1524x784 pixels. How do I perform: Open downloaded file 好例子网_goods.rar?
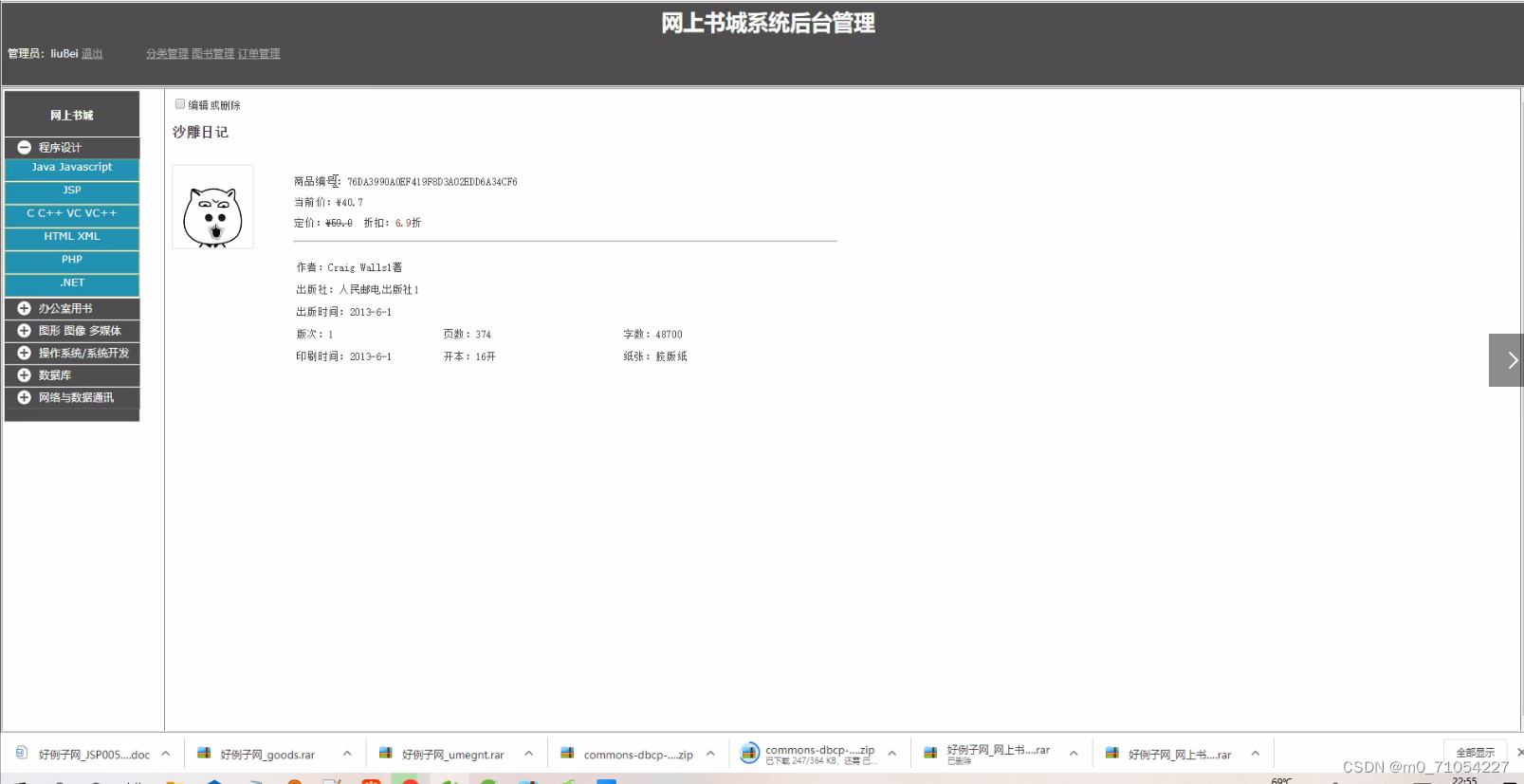[x=256, y=755]
